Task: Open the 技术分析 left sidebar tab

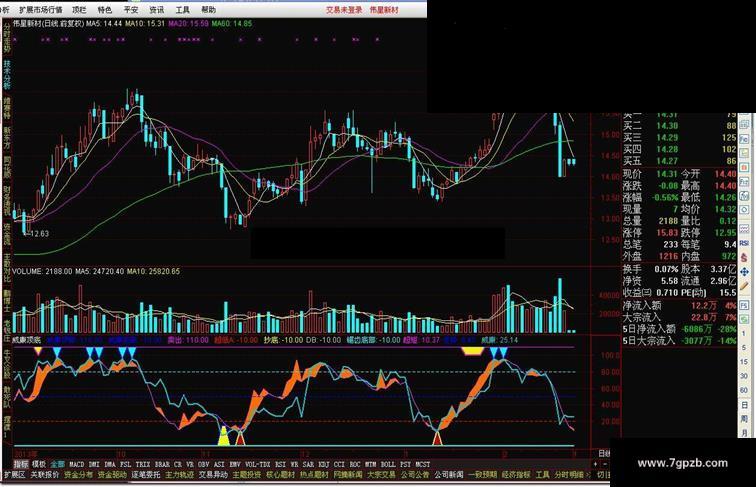Action: (7, 74)
